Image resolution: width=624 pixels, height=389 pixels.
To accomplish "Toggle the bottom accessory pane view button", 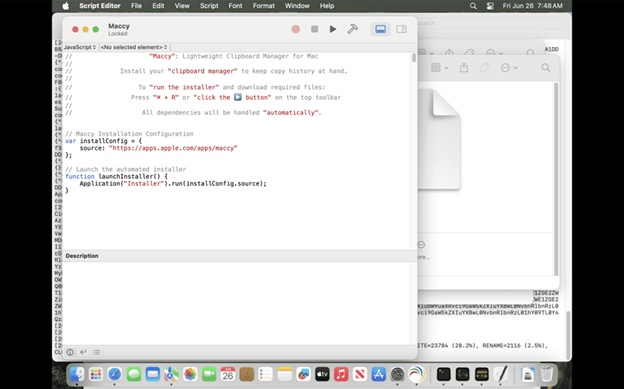I will [x=380, y=29].
